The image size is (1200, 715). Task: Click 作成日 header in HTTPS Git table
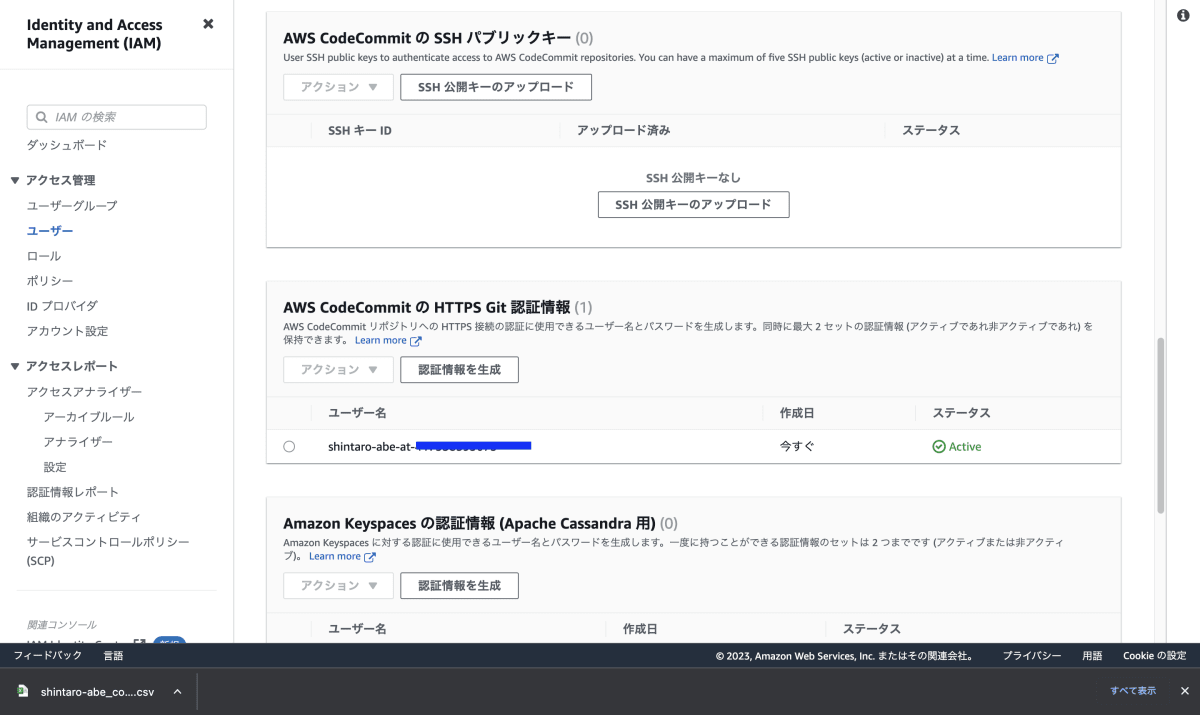click(797, 413)
